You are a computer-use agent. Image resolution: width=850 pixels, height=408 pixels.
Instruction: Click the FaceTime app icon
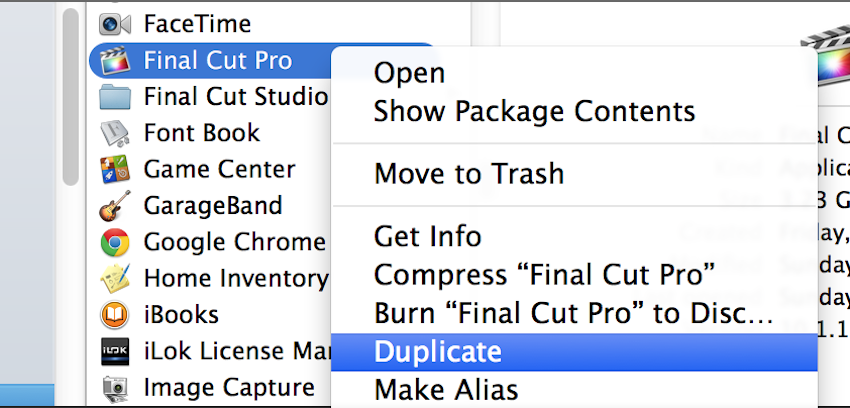point(116,23)
